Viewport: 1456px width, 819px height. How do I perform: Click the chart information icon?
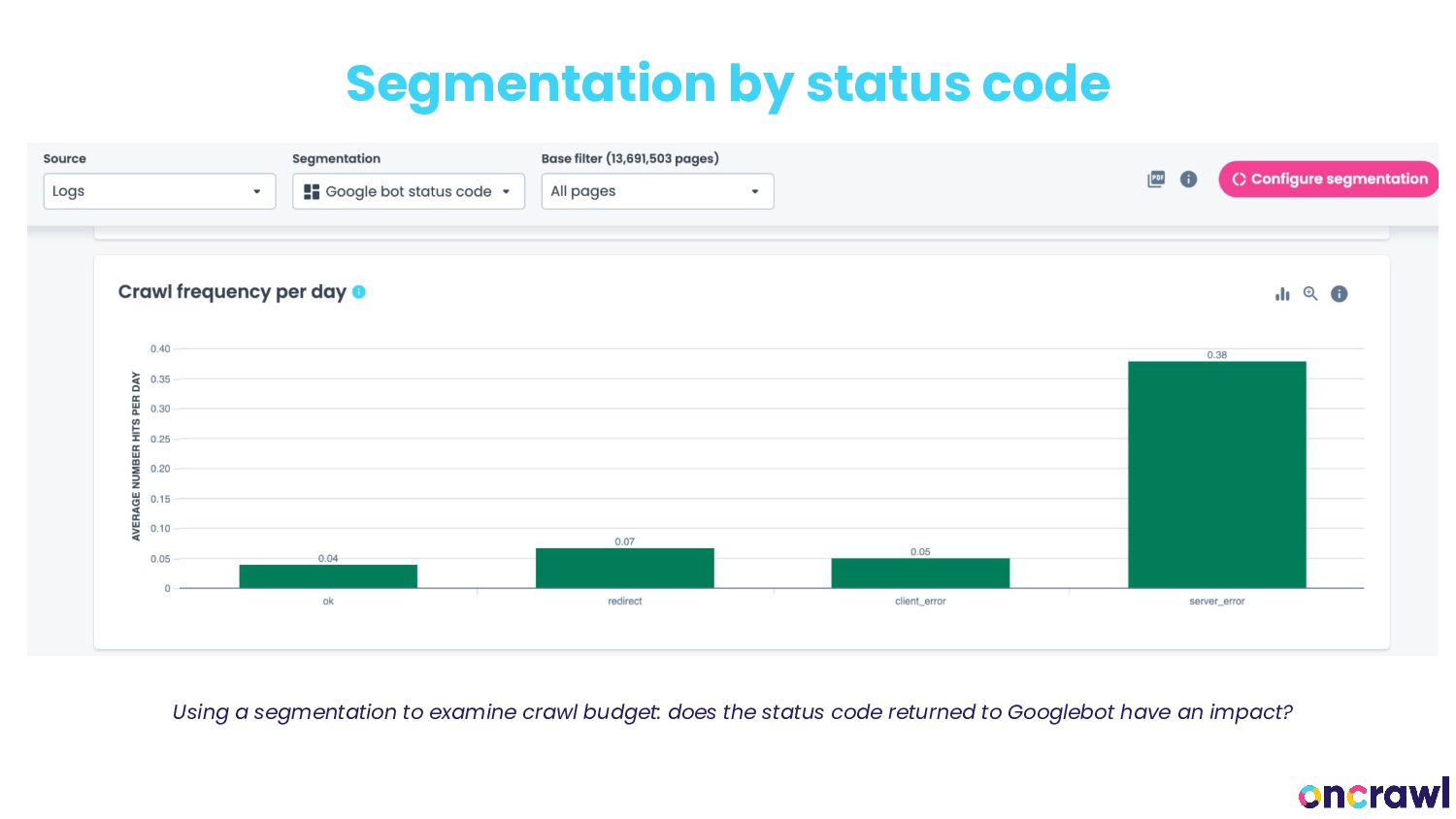click(x=1340, y=294)
